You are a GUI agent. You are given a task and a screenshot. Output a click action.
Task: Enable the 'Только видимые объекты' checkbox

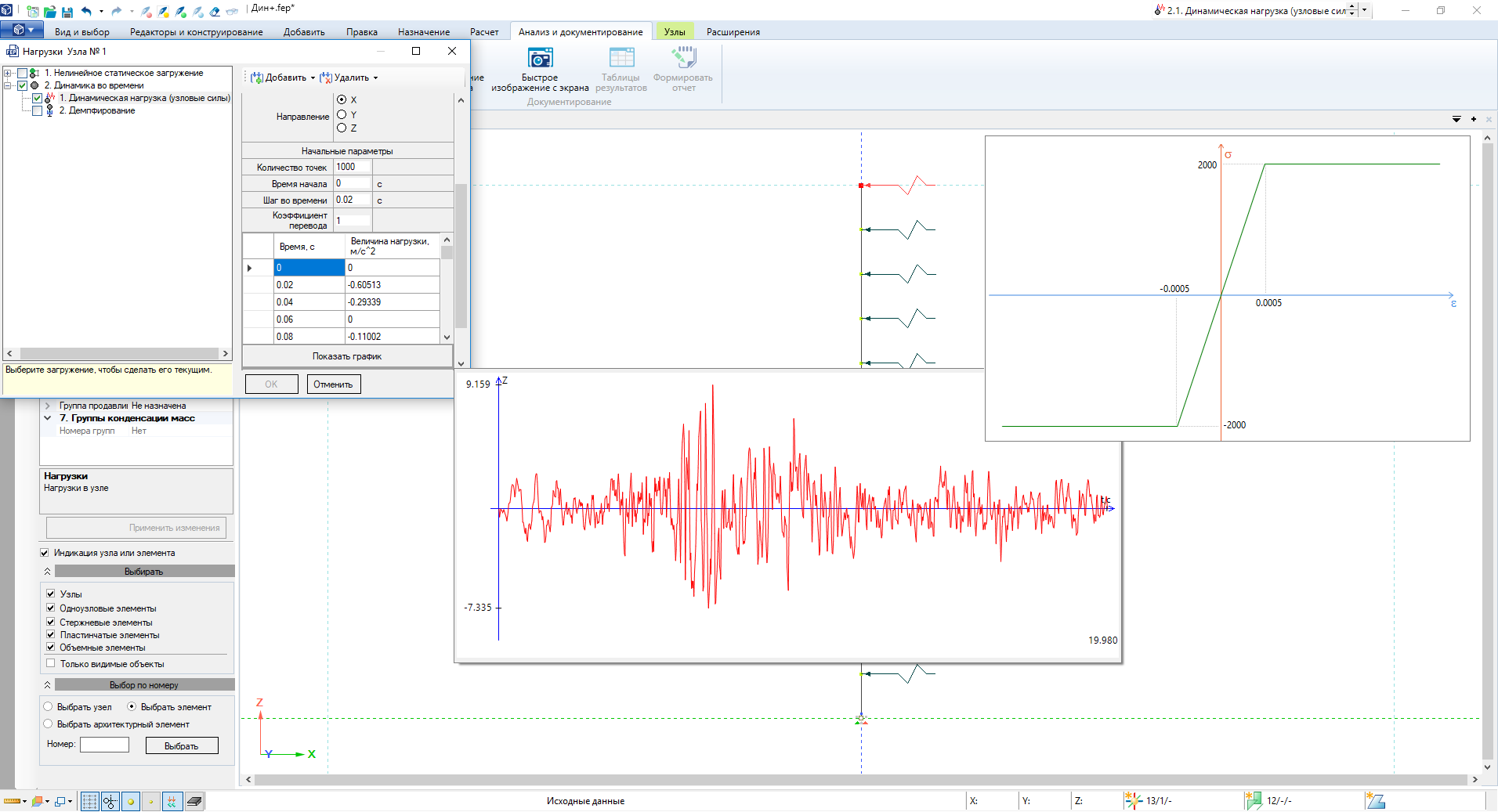pyautogui.click(x=51, y=663)
